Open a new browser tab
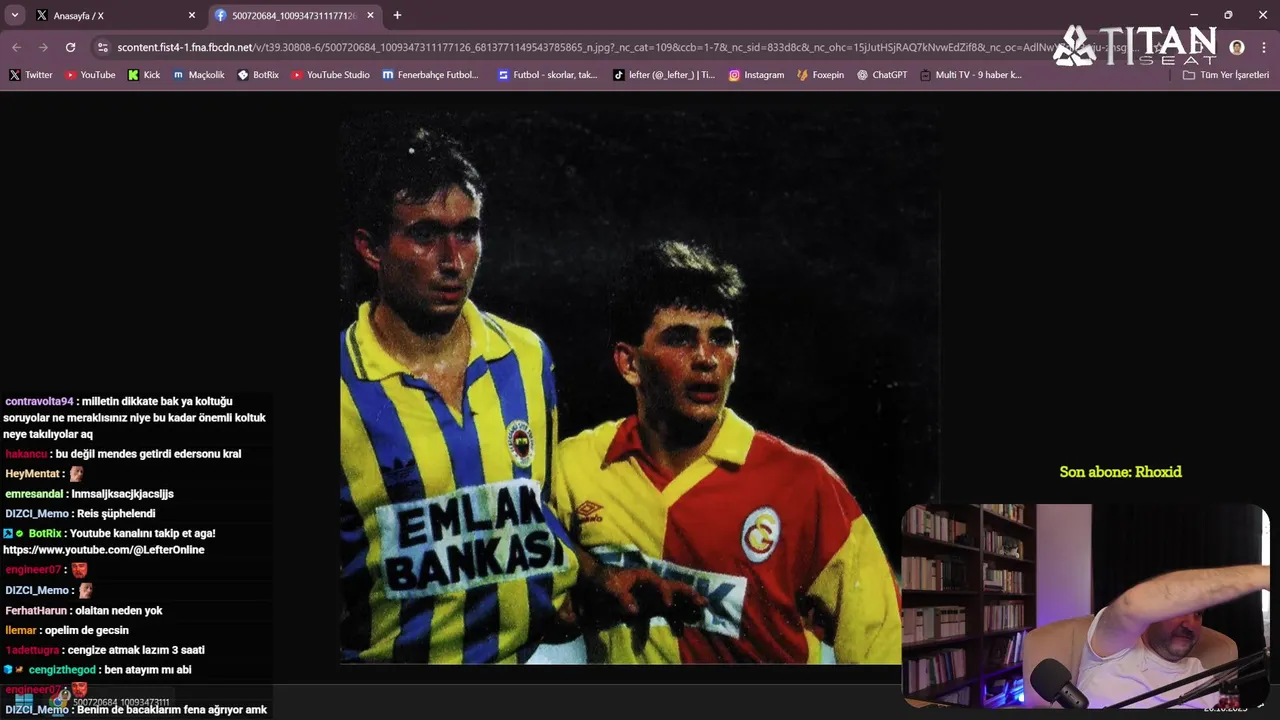 pos(397,15)
